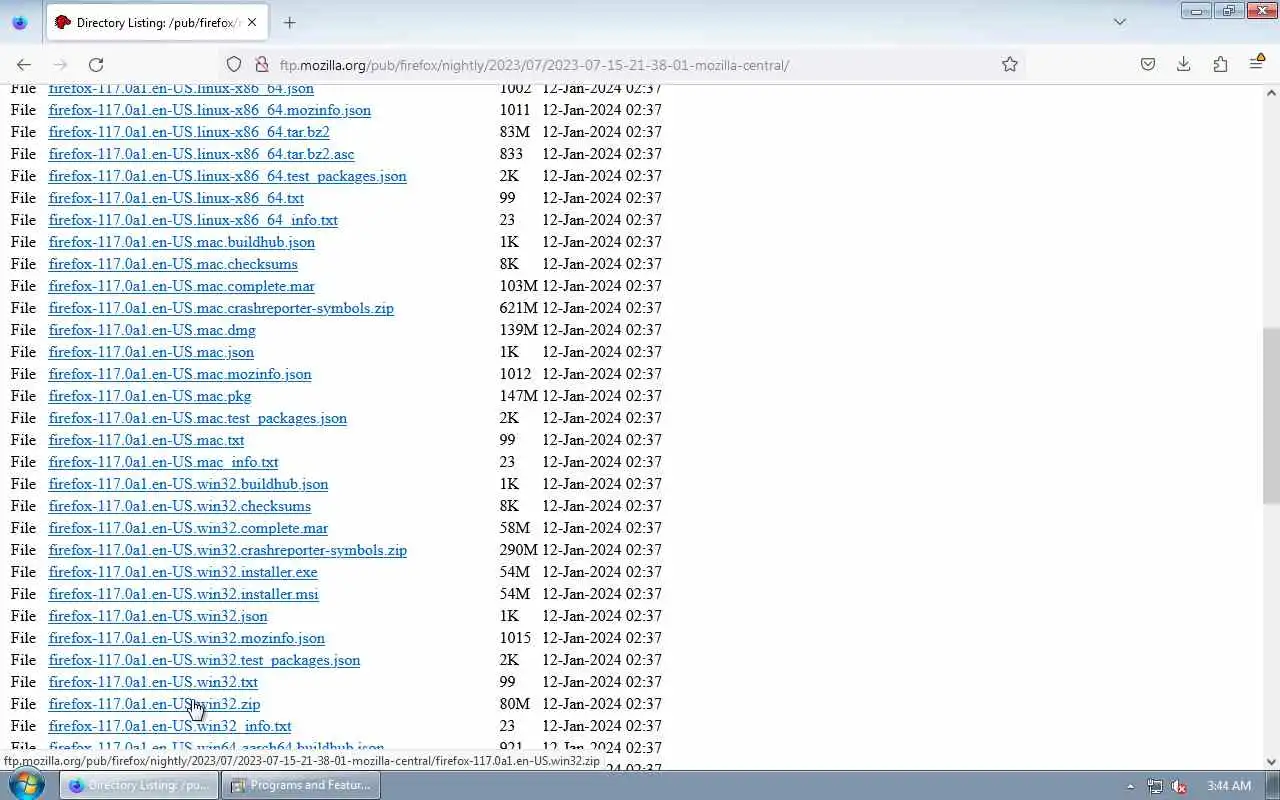This screenshot has height=800, width=1280.
Task: Download win32.installer.msi link
Action: [x=183, y=594]
